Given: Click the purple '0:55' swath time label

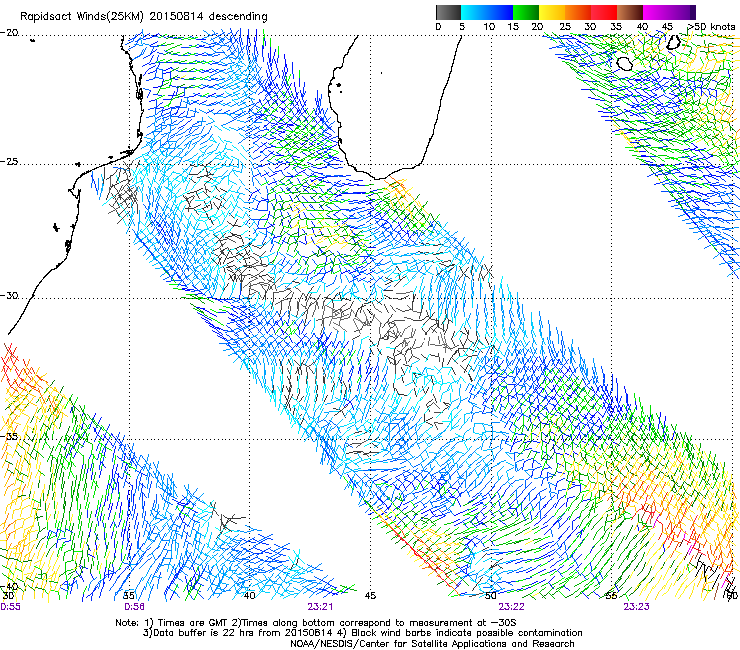Looking at the screenshot, I should 10,607.
